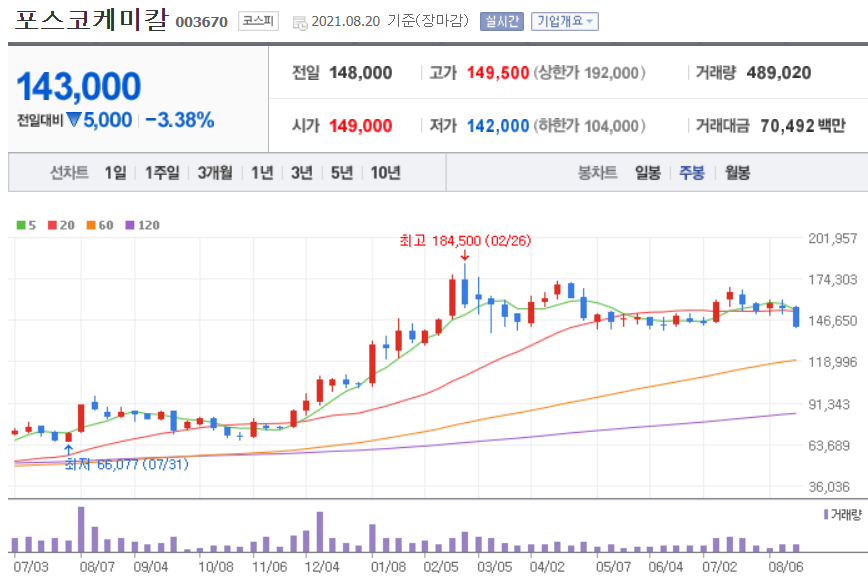The image size is (868, 580).
Task: Click the 63,689 y-axis label
Action: (829, 446)
